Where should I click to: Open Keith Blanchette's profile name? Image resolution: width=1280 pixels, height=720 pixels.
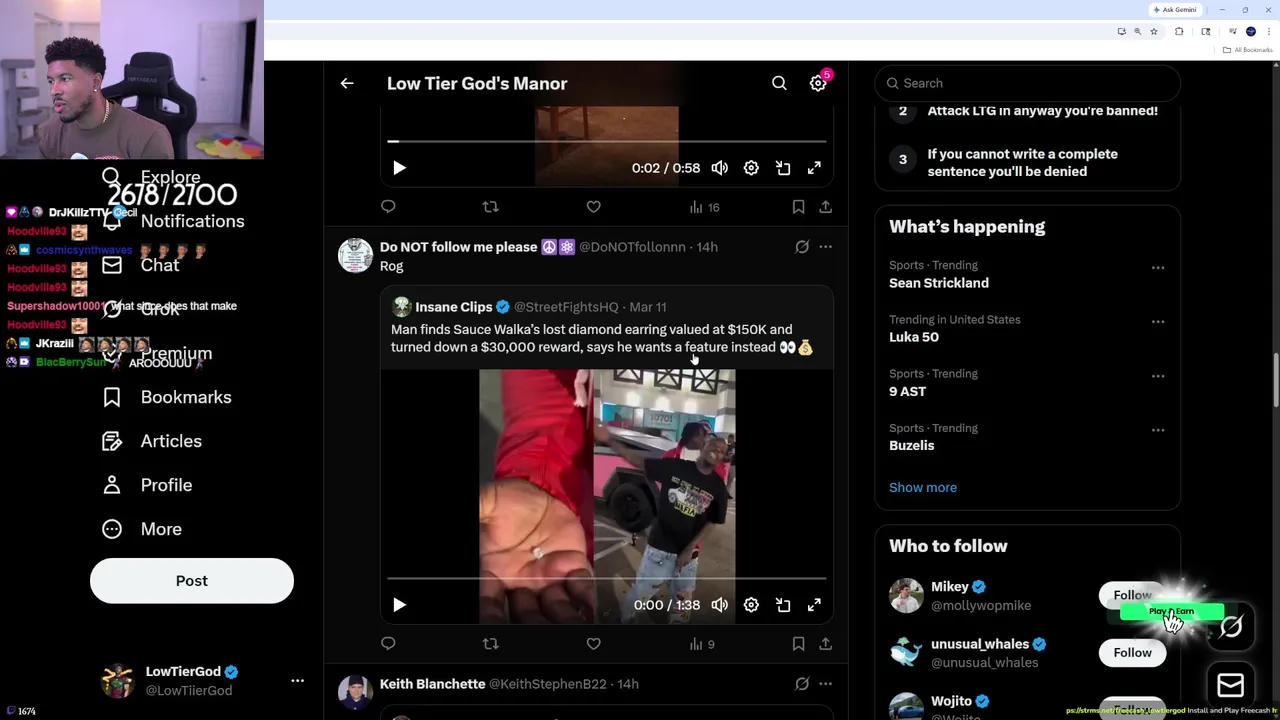pyautogui.click(x=432, y=684)
